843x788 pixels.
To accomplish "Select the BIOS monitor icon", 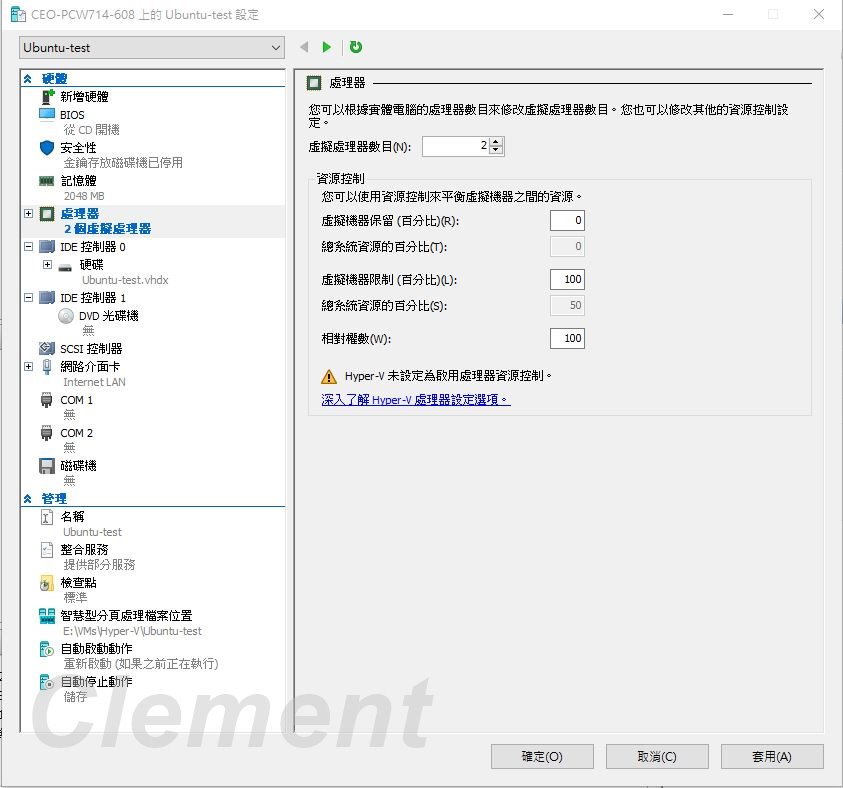I will [47, 114].
